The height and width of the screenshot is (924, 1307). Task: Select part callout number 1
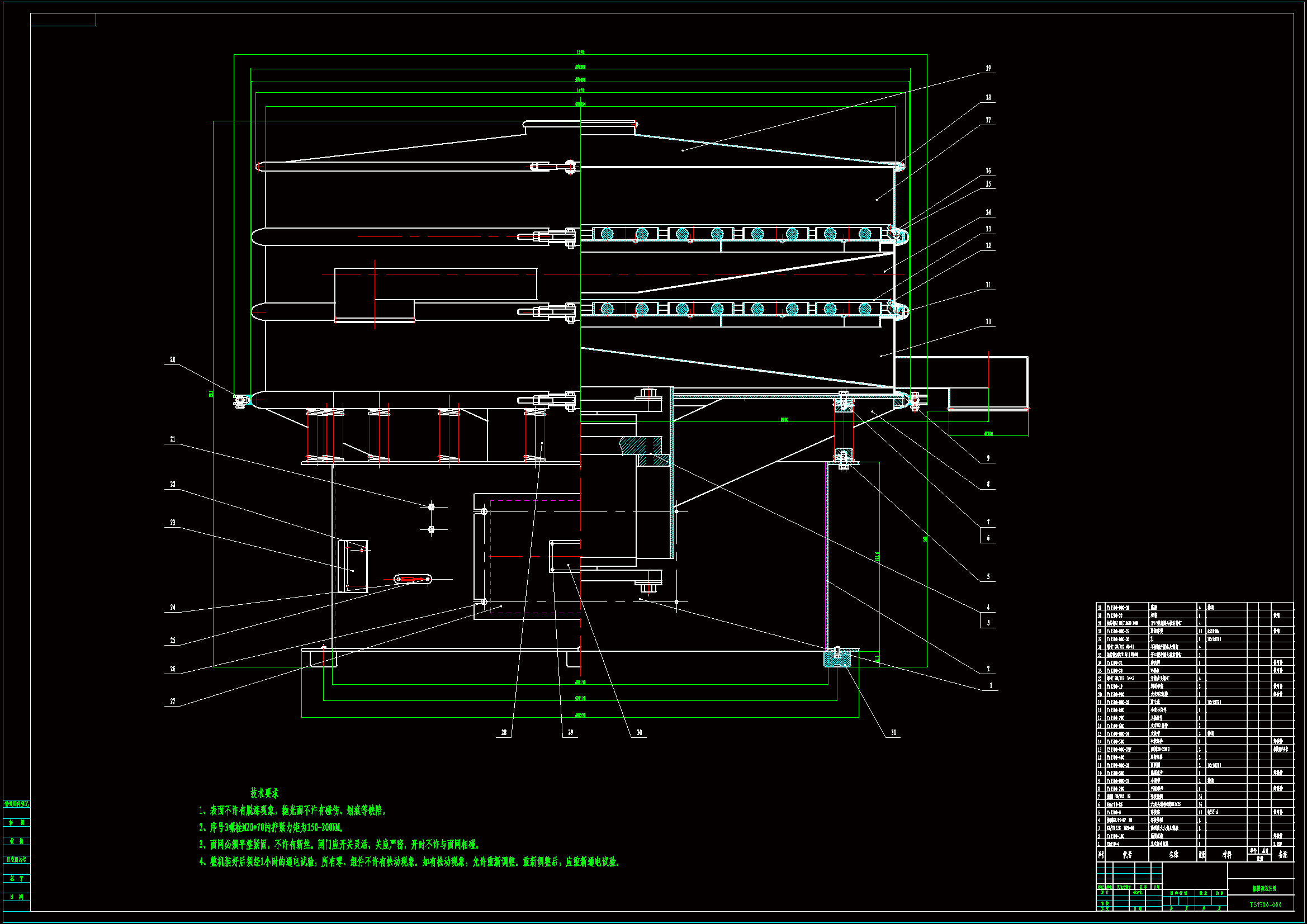pyautogui.click(x=991, y=685)
